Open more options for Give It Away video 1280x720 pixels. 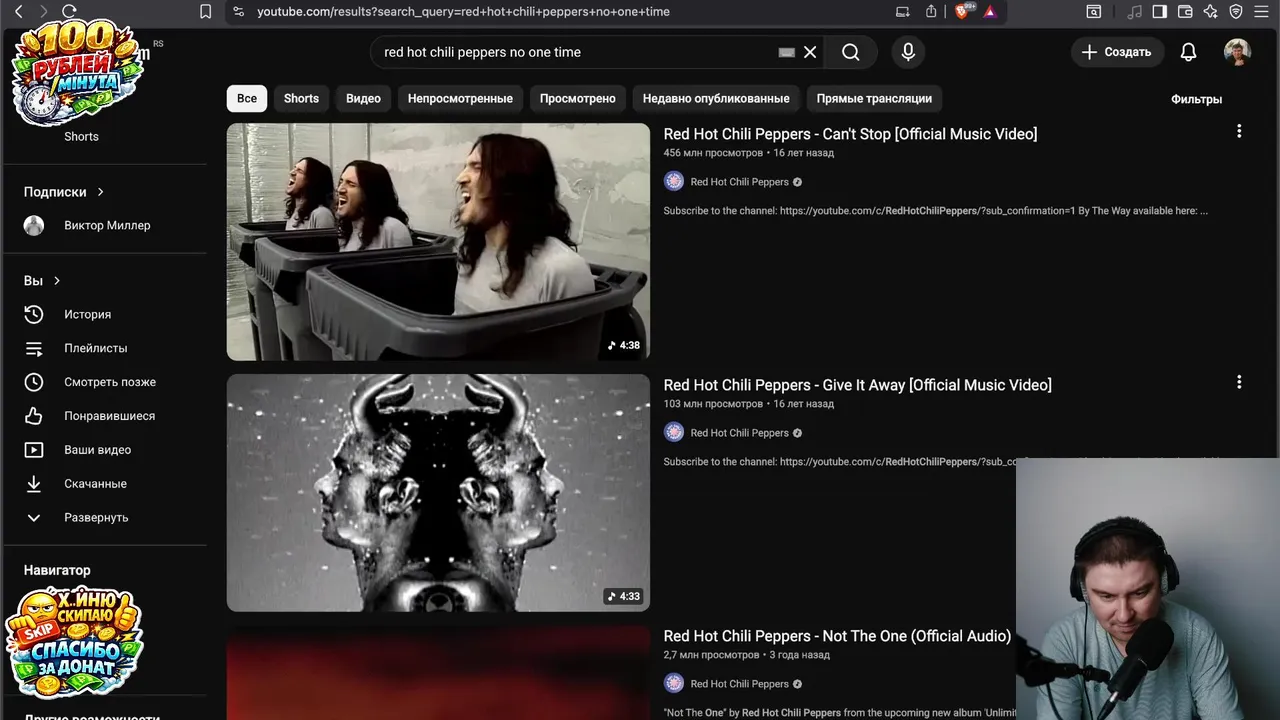coord(1239,382)
